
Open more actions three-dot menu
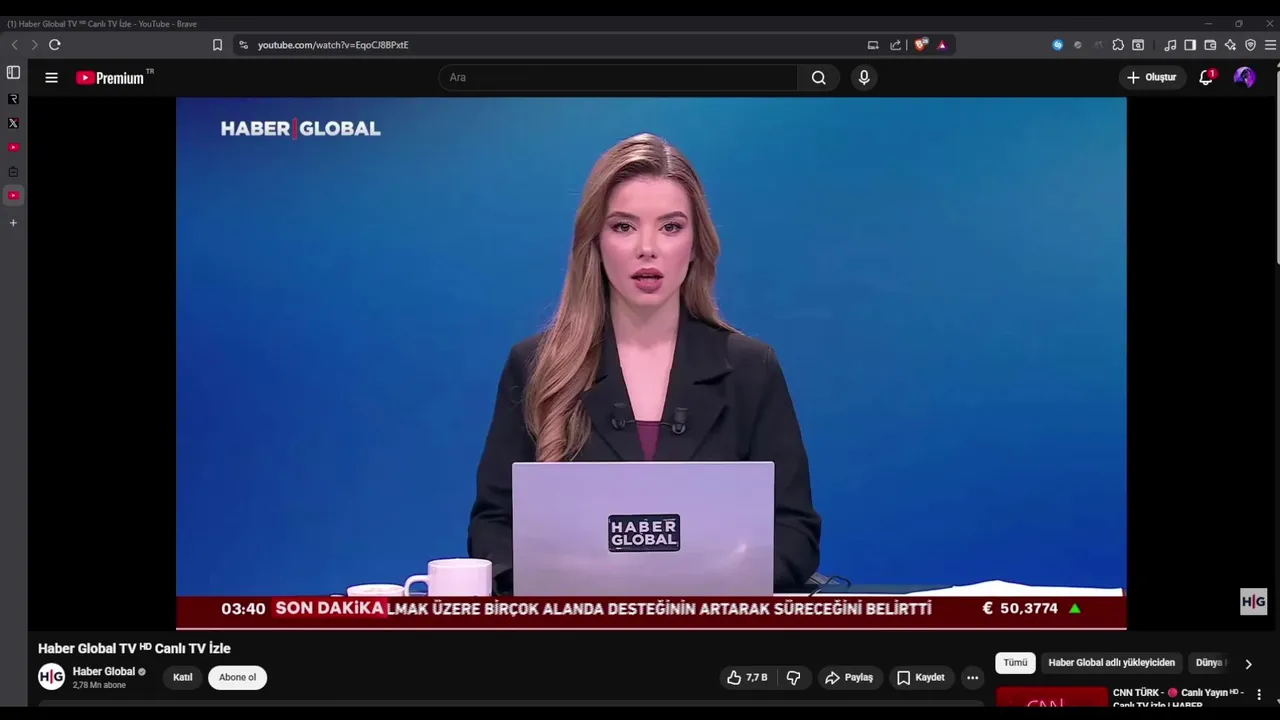point(972,677)
